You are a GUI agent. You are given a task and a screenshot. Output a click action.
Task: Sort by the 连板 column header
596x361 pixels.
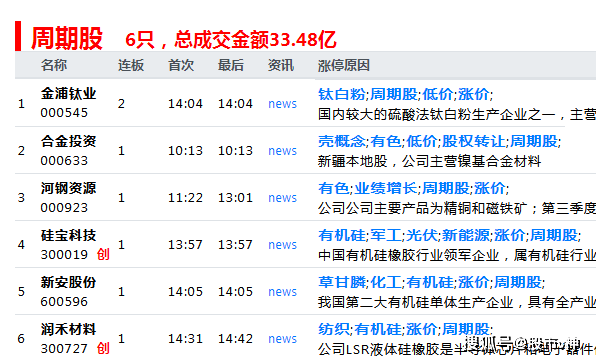click(131, 65)
